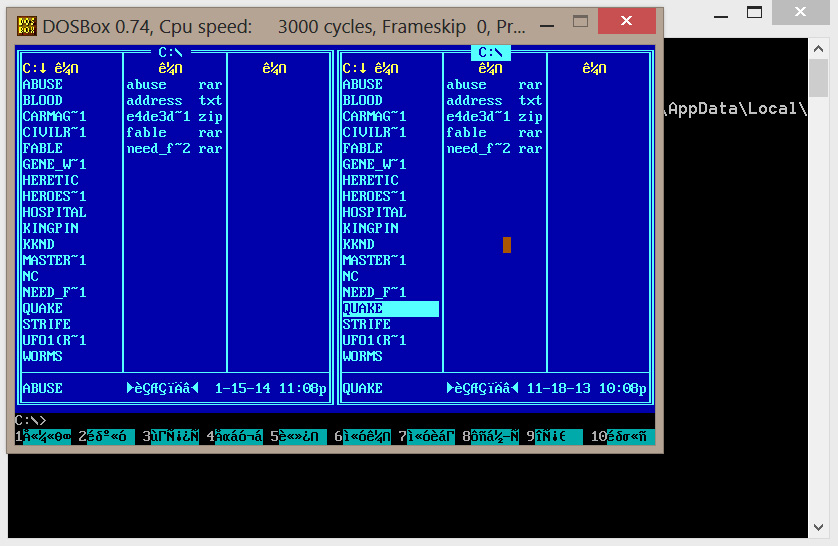Select KINGPIN folder in left panel
The image size is (838, 546).
pyautogui.click(x=51, y=229)
